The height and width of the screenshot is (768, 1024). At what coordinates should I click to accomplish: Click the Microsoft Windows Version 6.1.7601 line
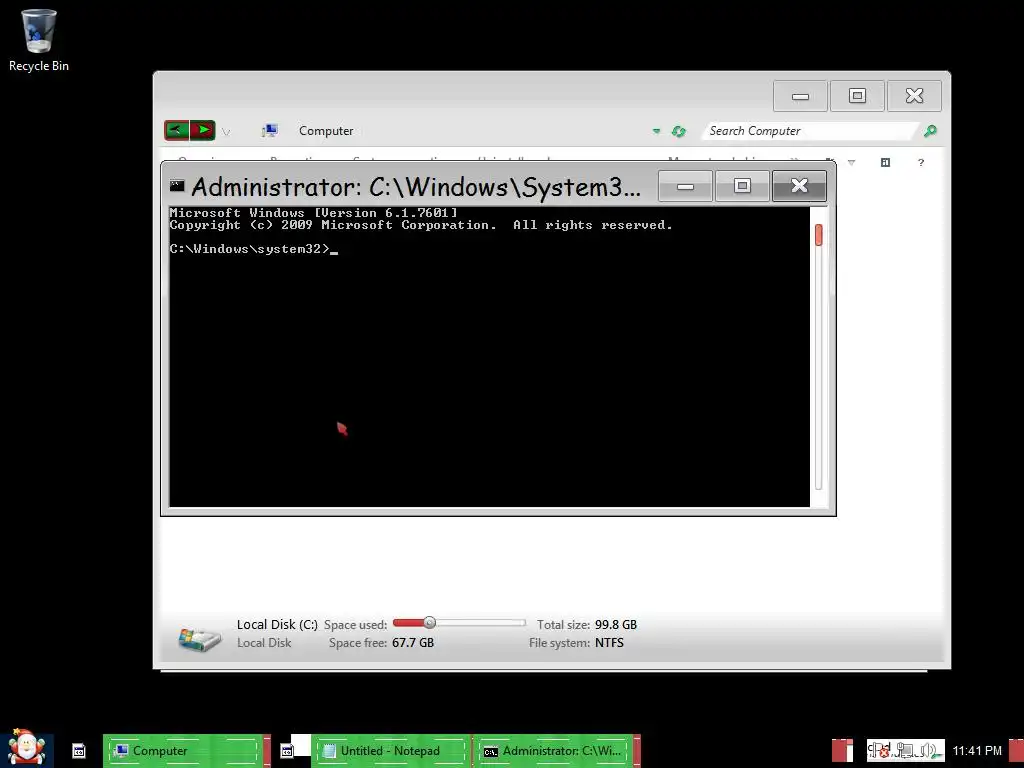pyautogui.click(x=313, y=213)
